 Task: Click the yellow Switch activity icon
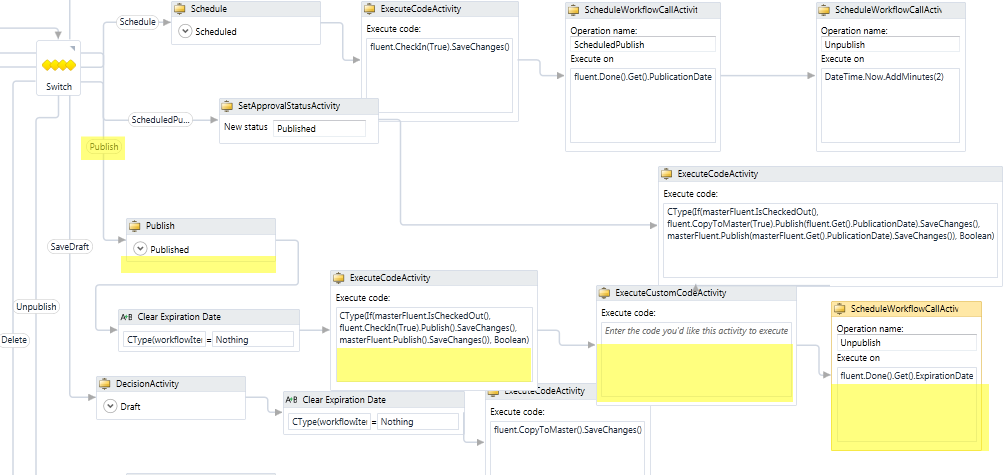tap(59, 66)
